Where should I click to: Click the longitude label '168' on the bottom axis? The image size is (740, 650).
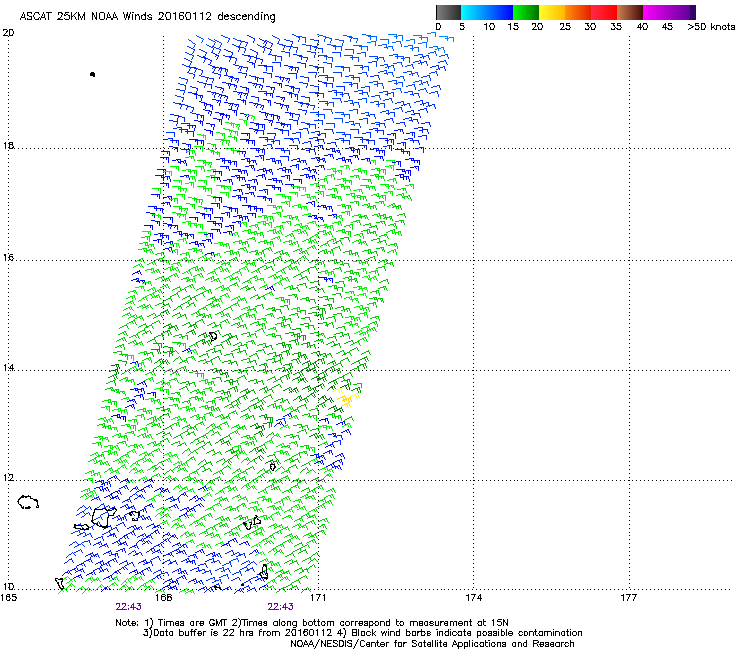[163, 598]
